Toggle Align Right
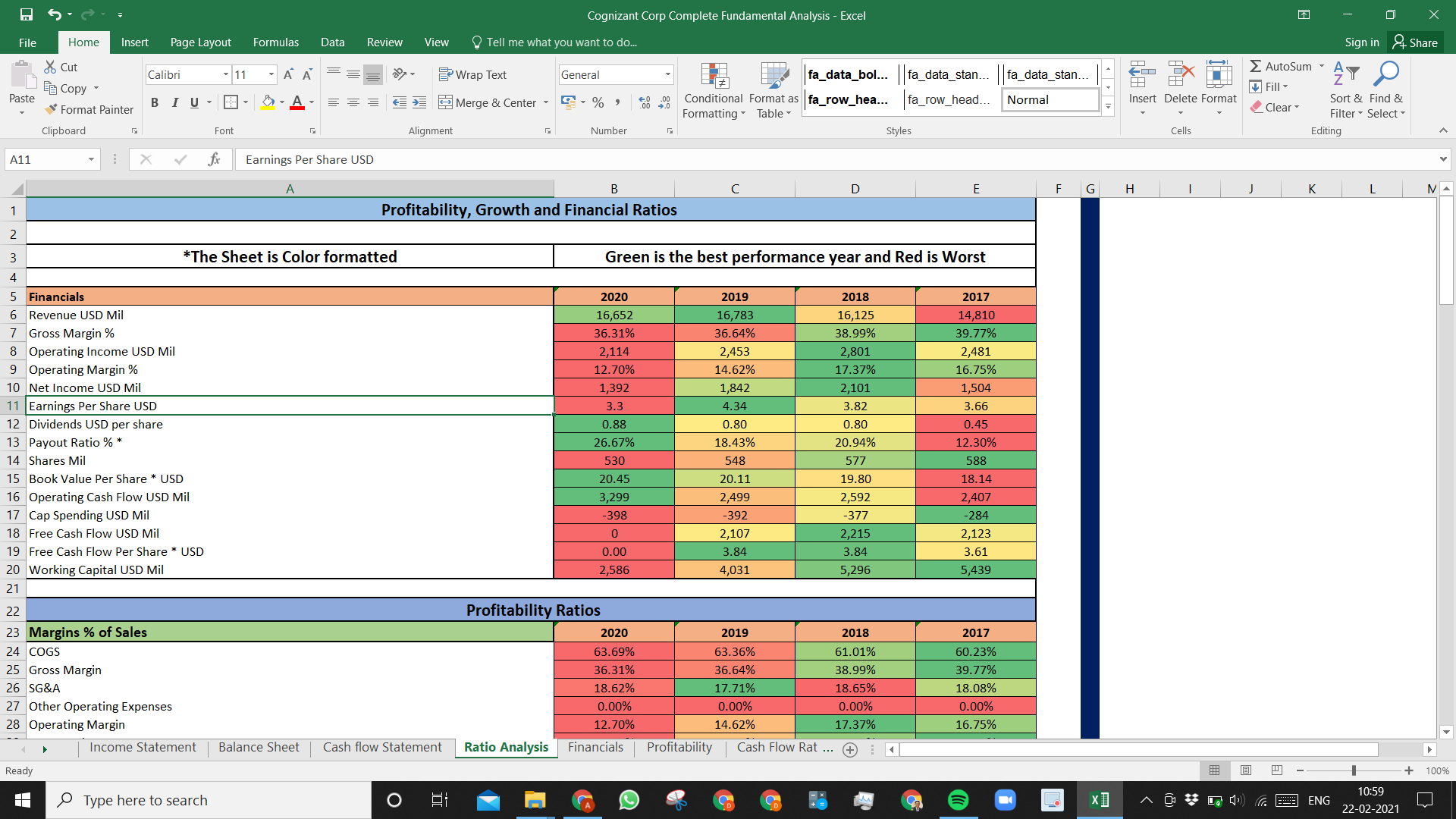 [x=373, y=102]
